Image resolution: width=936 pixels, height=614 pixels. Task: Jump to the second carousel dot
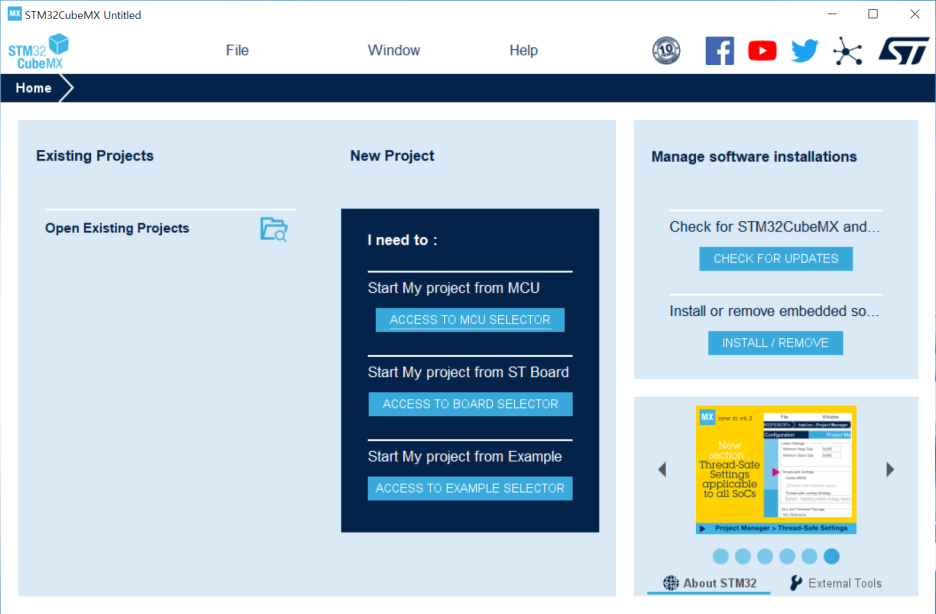(743, 556)
